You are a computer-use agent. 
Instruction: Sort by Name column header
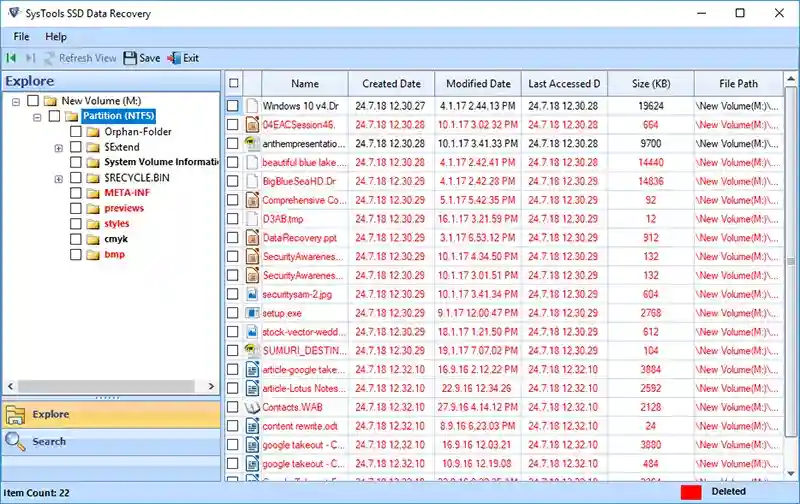click(305, 83)
